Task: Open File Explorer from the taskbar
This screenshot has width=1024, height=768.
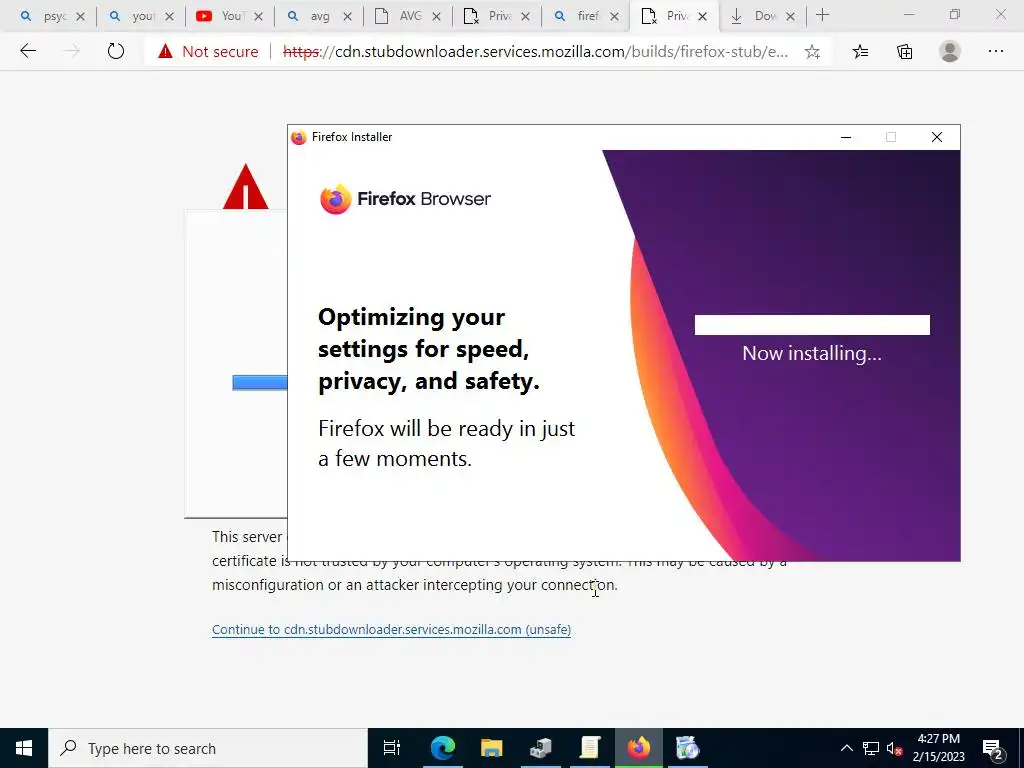Action: coord(491,748)
